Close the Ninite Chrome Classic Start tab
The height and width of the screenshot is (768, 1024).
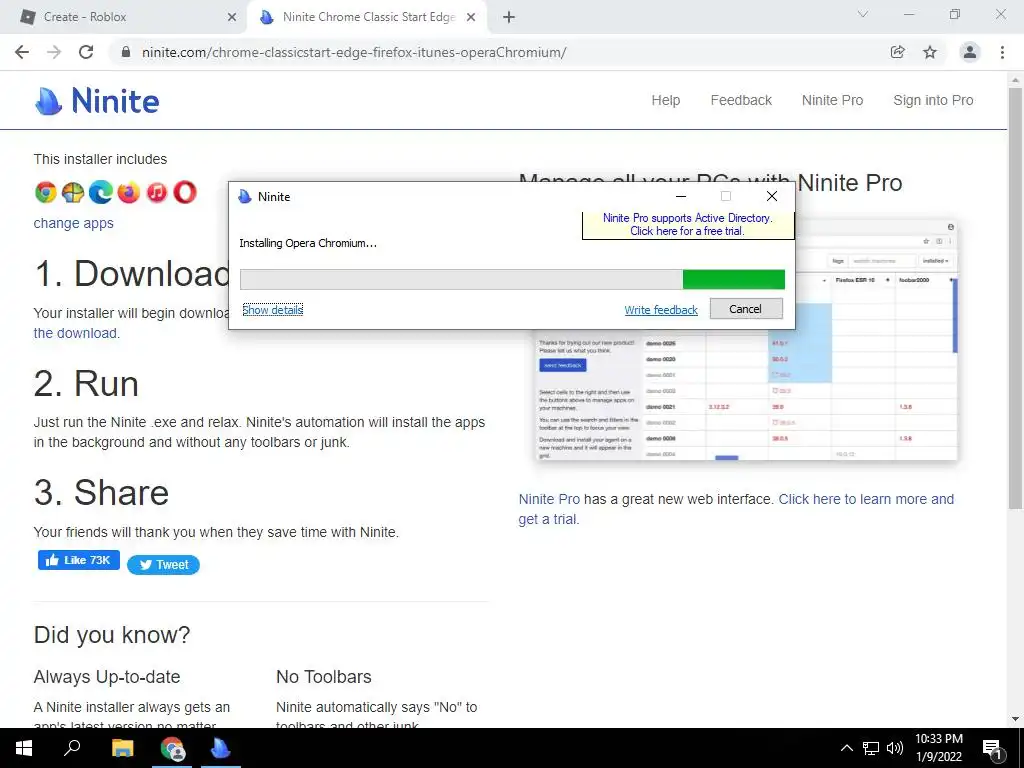(471, 18)
